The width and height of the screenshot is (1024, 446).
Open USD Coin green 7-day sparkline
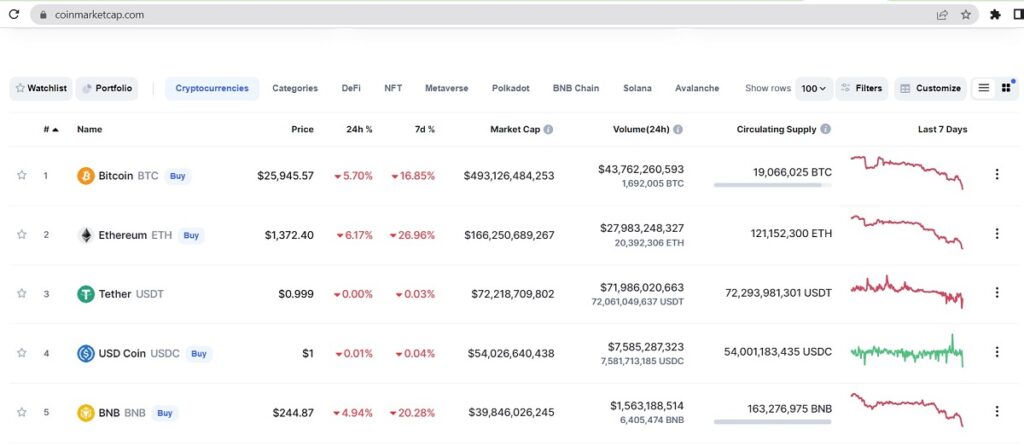coord(906,352)
